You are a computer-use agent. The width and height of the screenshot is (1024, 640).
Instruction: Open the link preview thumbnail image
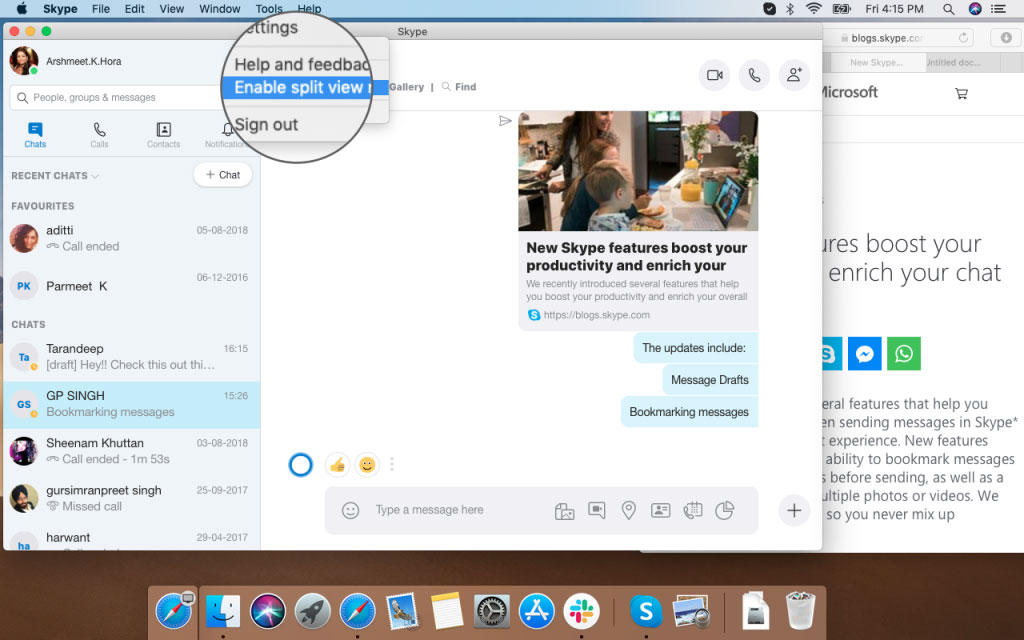coord(638,171)
